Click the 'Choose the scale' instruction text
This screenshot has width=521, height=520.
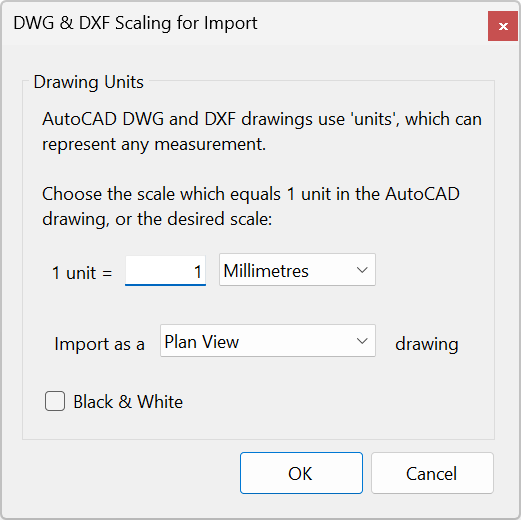(251, 207)
